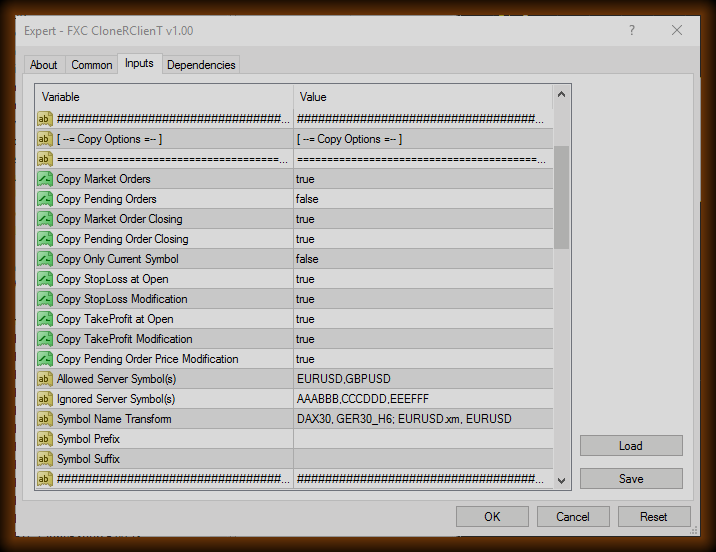Select the Copy Only Current Symbol row icon
The height and width of the screenshot is (552, 716).
45,259
